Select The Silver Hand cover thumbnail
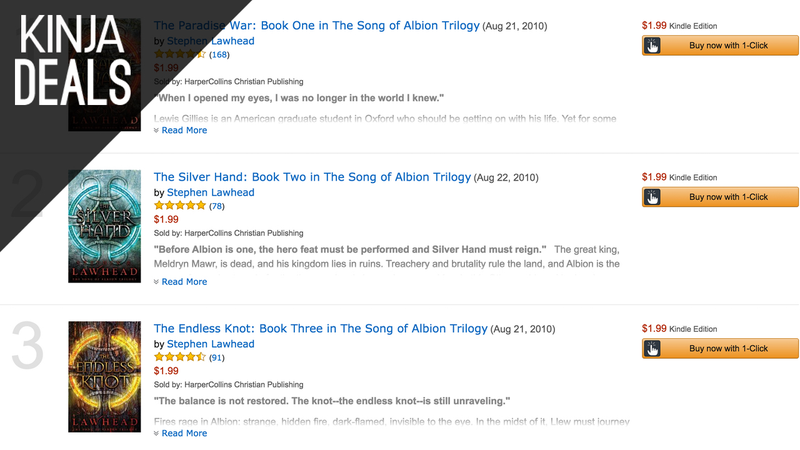The height and width of the screenshot is (450, 800). (x=105, y=226)
